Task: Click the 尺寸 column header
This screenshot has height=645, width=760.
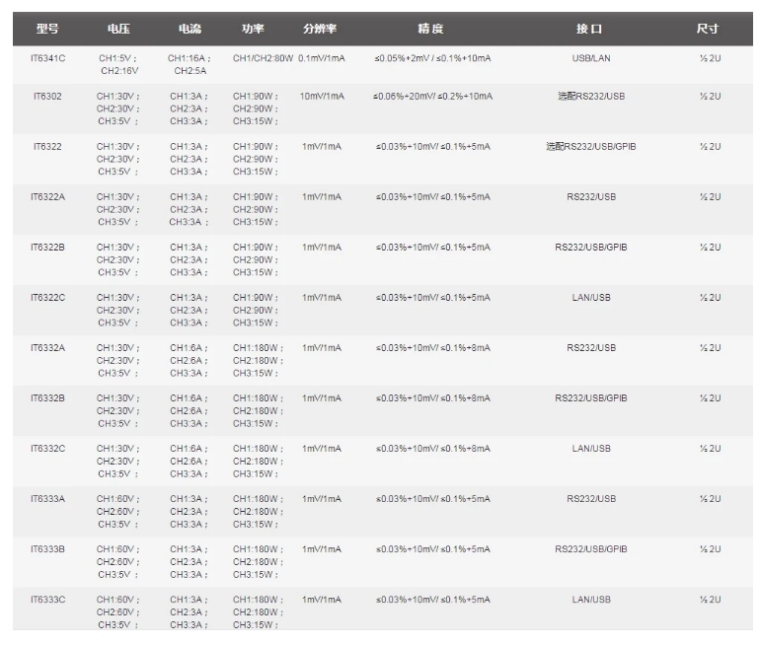Action: coord(708,29)
